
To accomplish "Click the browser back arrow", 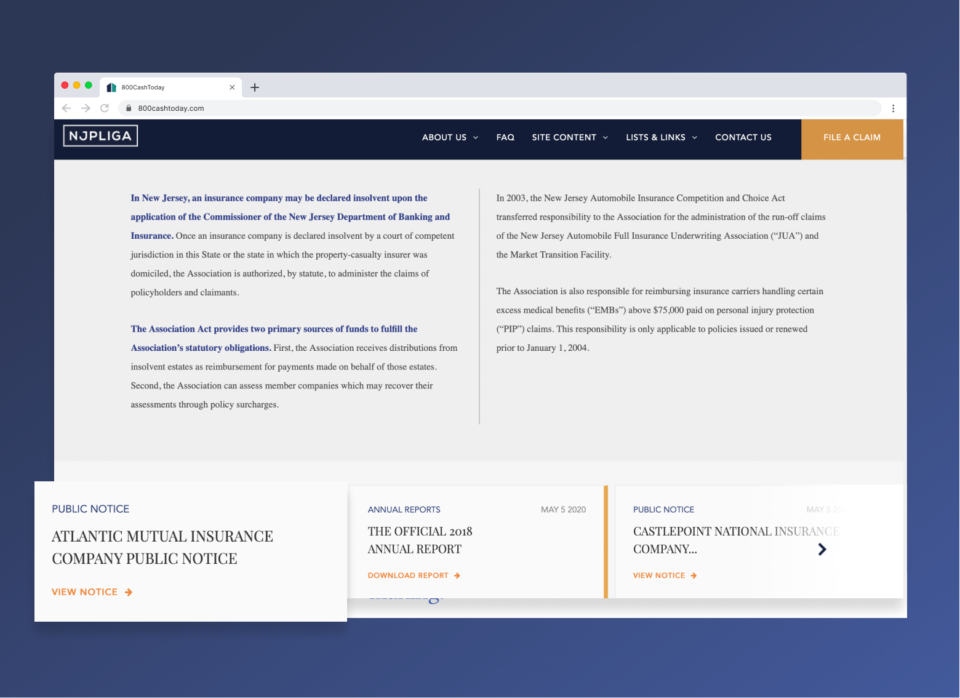I will pos(66,108).
